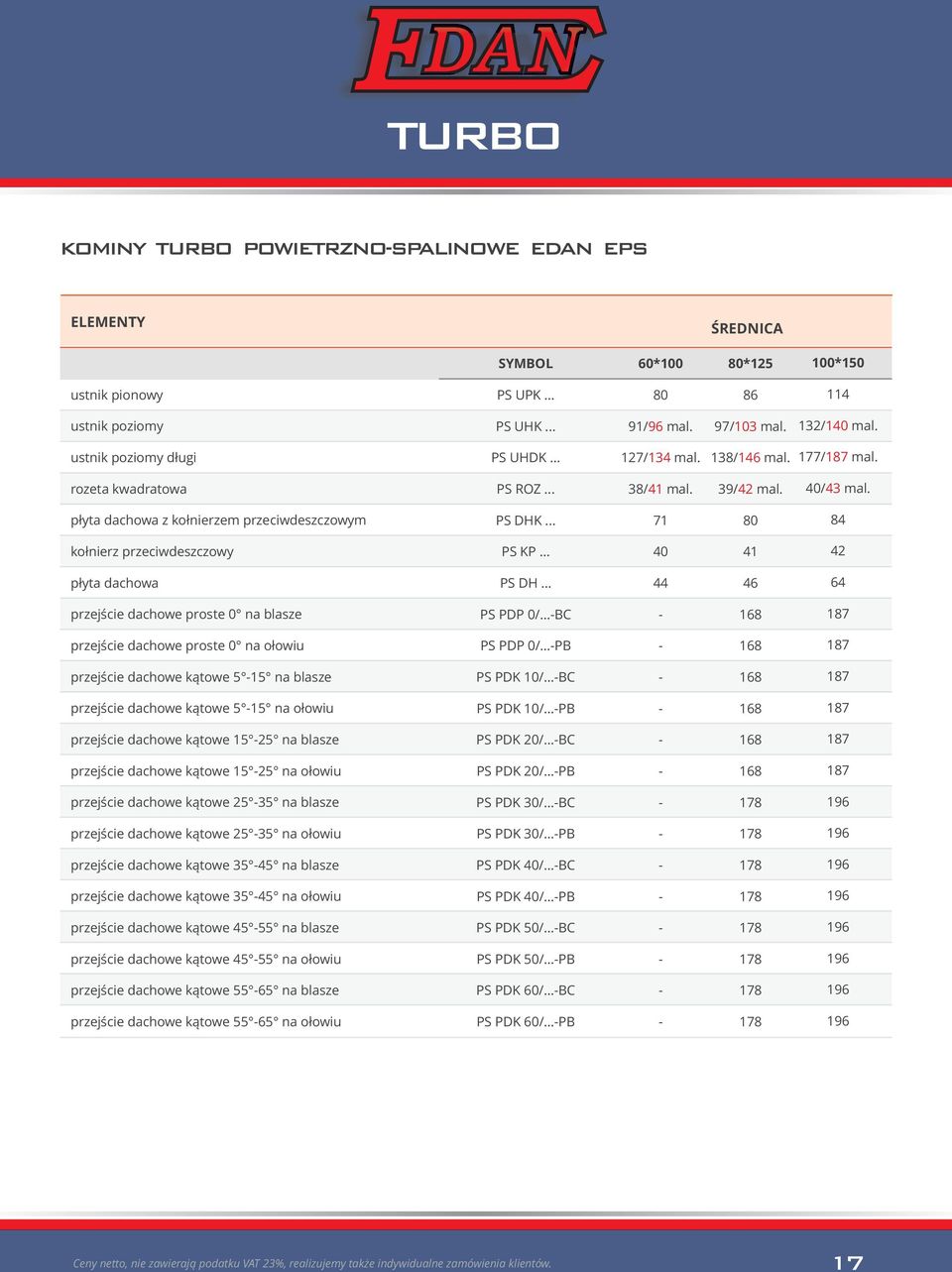The width and height of the screenshot is (952, 1272).
Task: Click value 42 in PS KP row
Action: coord(838,550)
